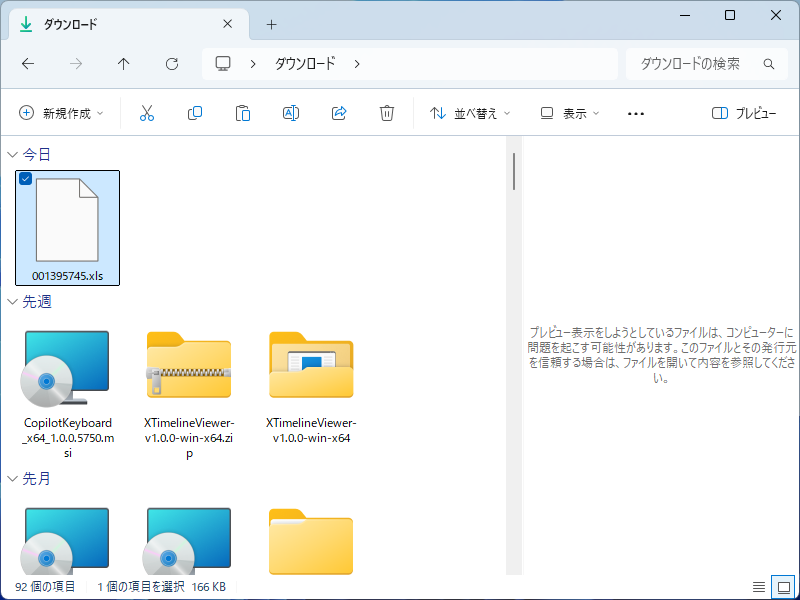The width and height of the screenshot is (800, 600).
Task: Click the back navigation arrow
Action: tap(28, 63)
